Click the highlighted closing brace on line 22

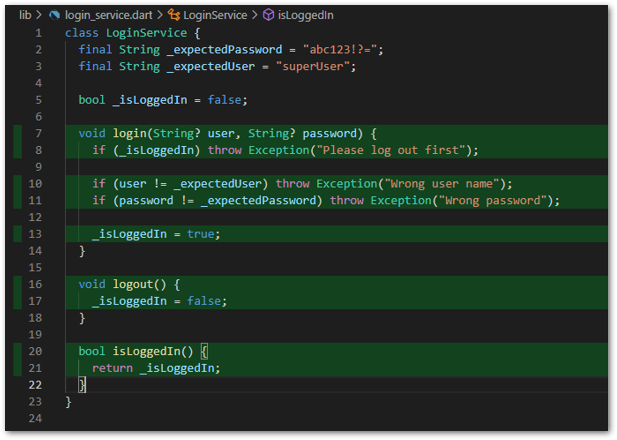[82, 385]
